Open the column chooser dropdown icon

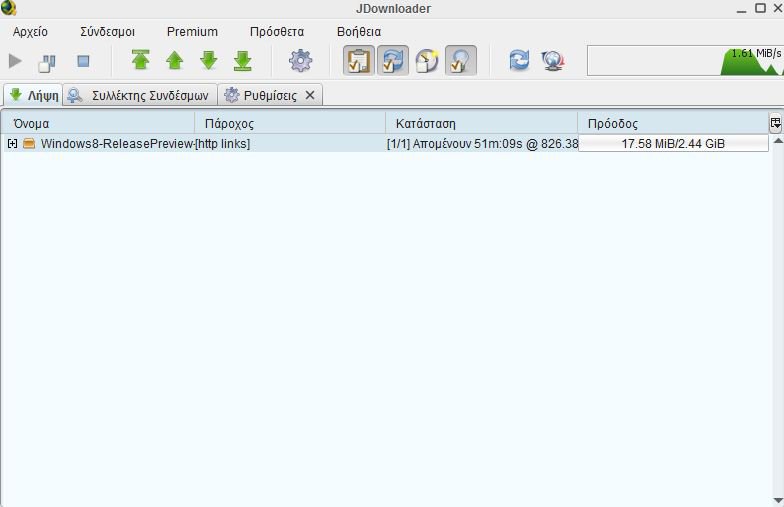coord(776,123)
